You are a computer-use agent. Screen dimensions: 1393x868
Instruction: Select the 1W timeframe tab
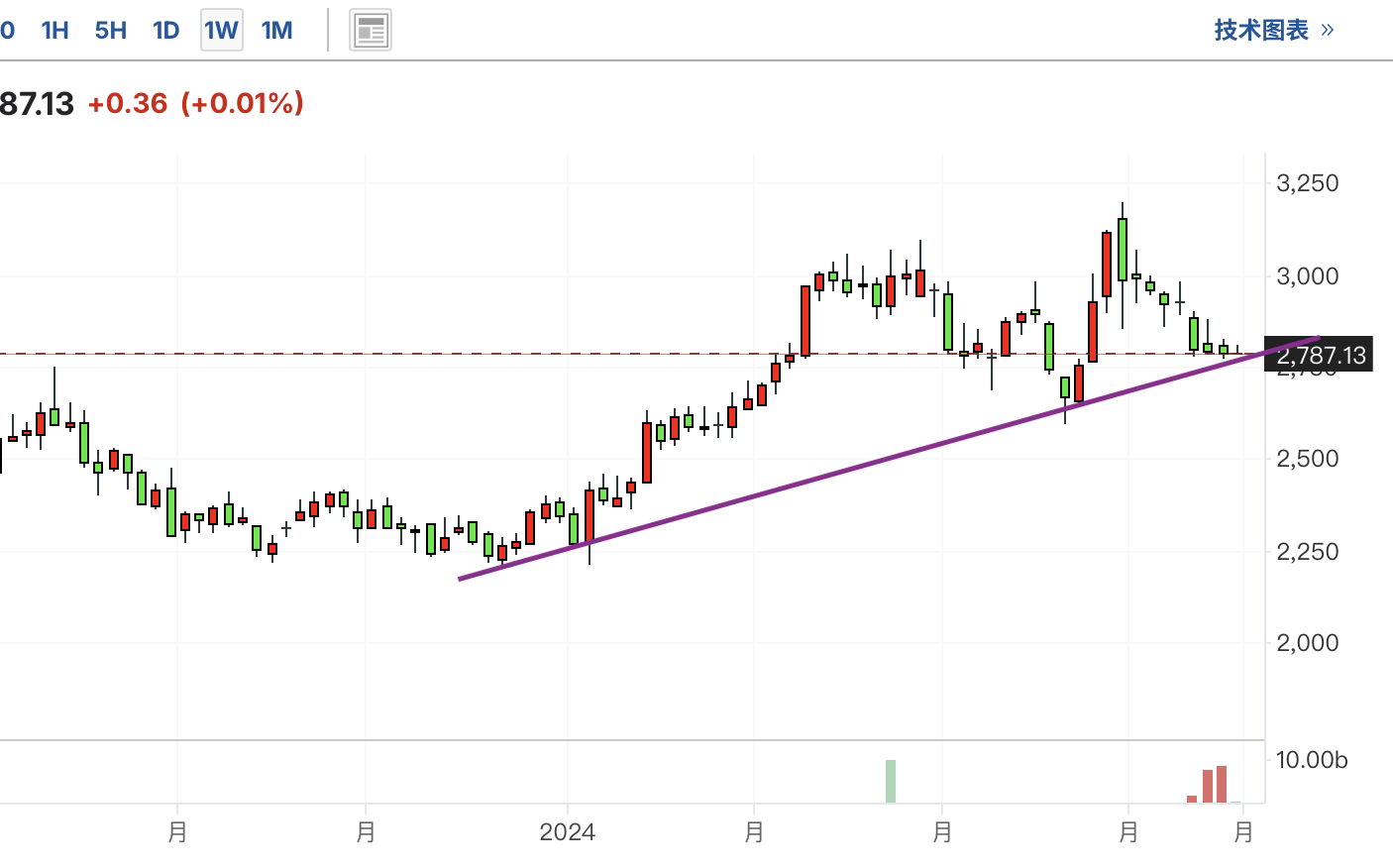pos(222,31)
